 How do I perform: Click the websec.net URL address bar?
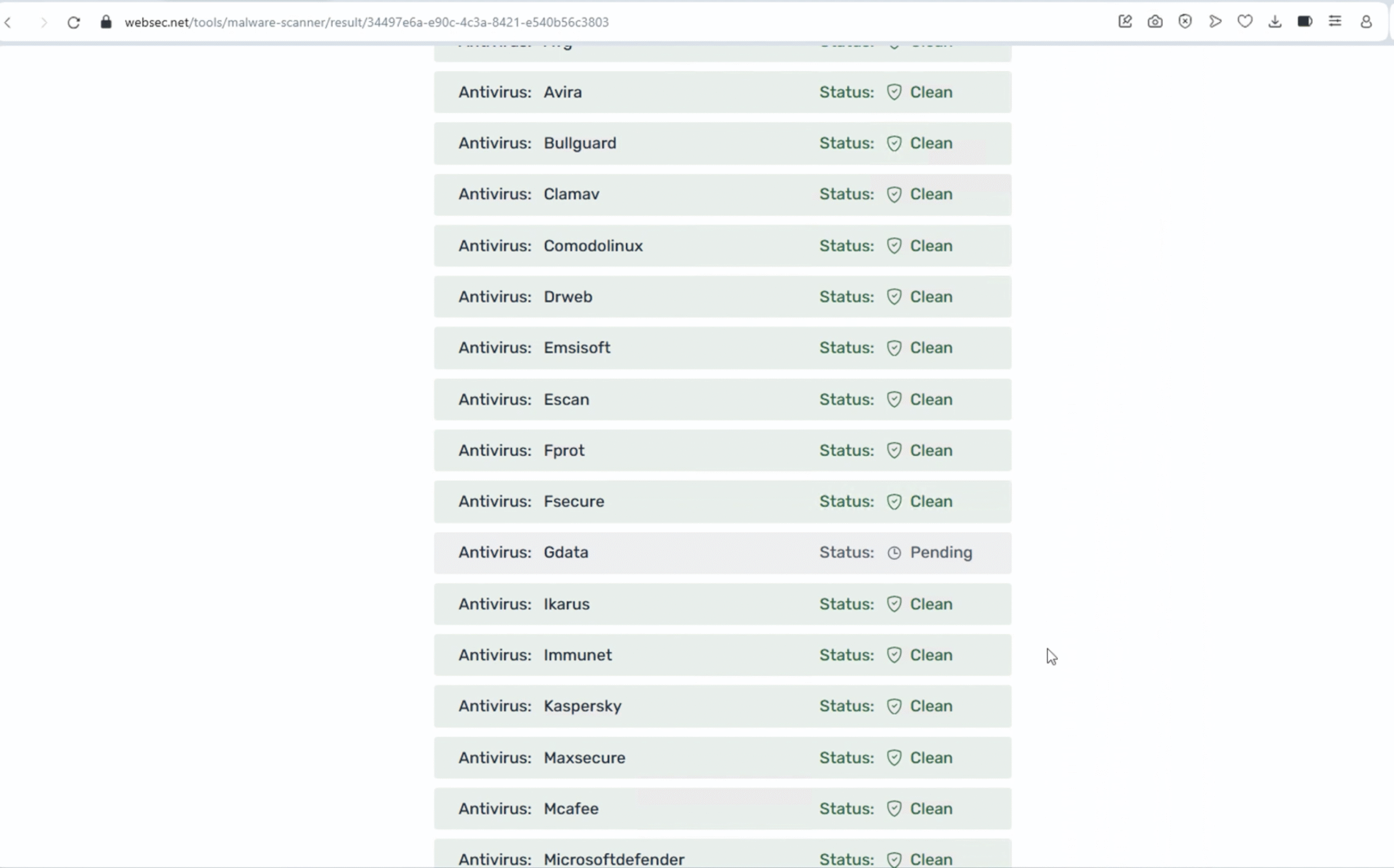tap(368, 22)
